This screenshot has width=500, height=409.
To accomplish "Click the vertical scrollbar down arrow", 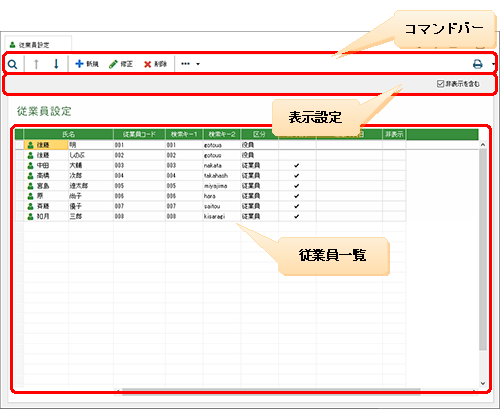I will point(483,383).
